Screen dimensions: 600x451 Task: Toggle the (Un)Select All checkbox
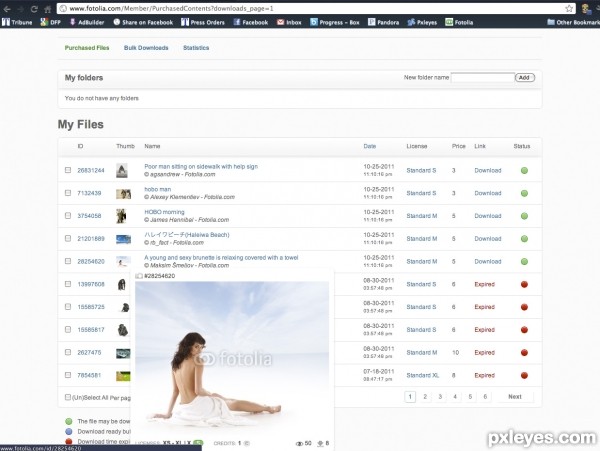pos(68,397)
